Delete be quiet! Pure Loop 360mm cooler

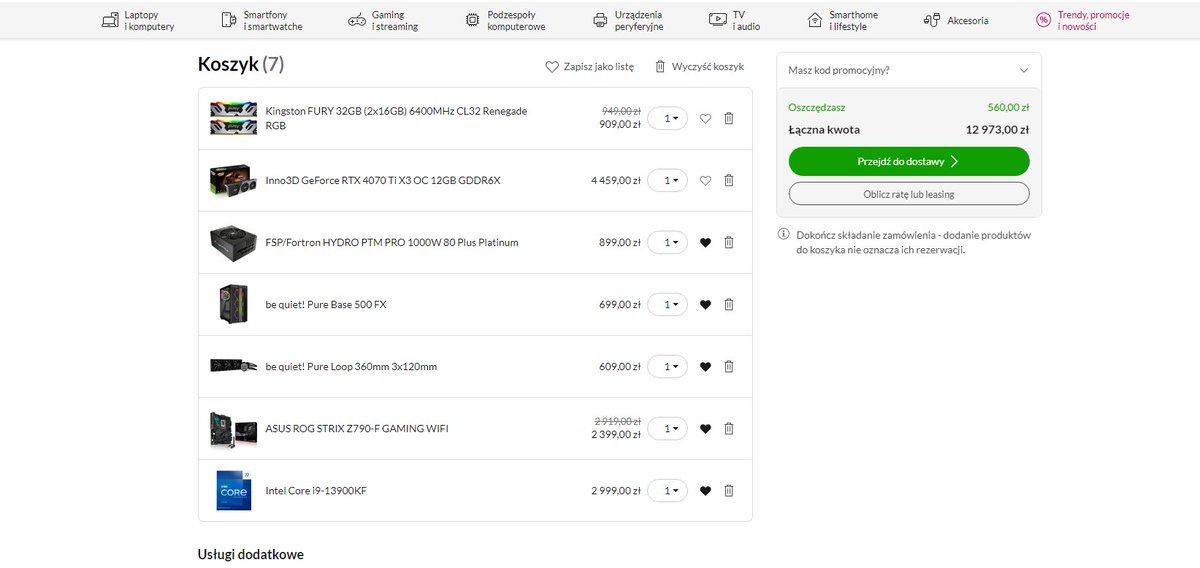[x=728, y=366]
